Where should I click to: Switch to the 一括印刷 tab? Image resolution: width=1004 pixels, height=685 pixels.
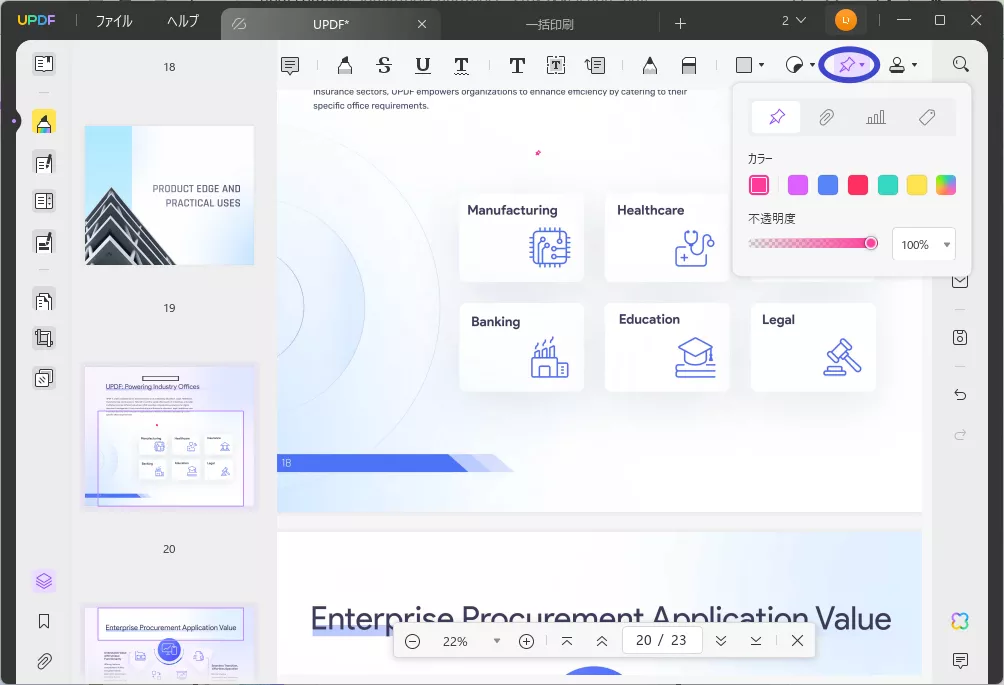pyautogui.click(x=549, y=24)
